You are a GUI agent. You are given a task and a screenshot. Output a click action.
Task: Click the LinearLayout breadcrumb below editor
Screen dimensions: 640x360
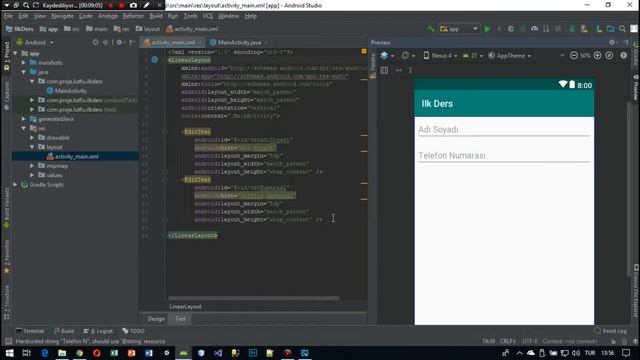click(x=185, y=307)
